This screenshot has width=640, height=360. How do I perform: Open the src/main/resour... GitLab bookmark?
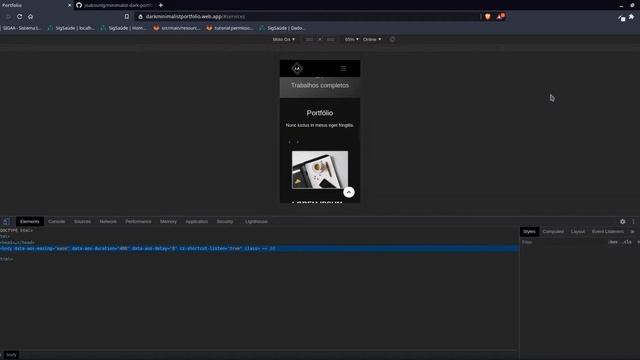(x=177, y=28)
